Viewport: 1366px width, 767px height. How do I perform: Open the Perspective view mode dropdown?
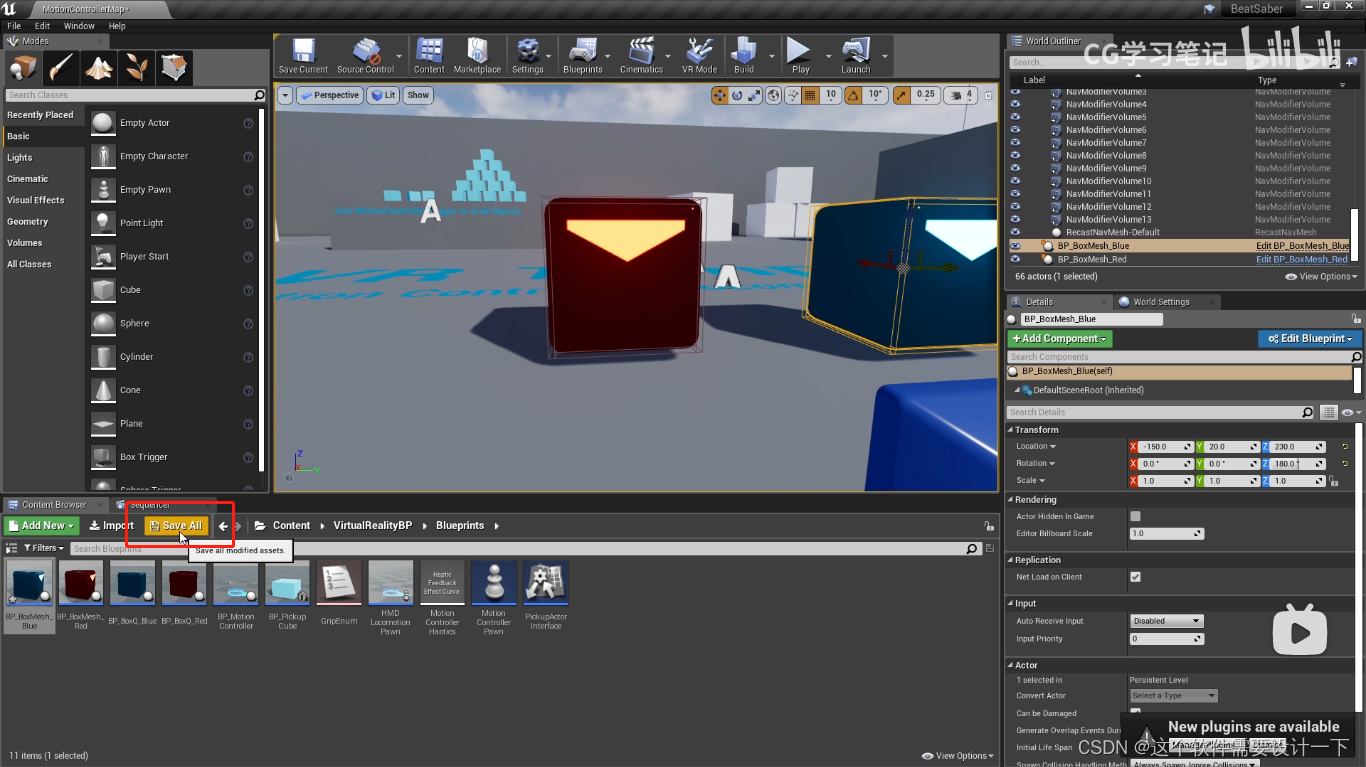329,95
